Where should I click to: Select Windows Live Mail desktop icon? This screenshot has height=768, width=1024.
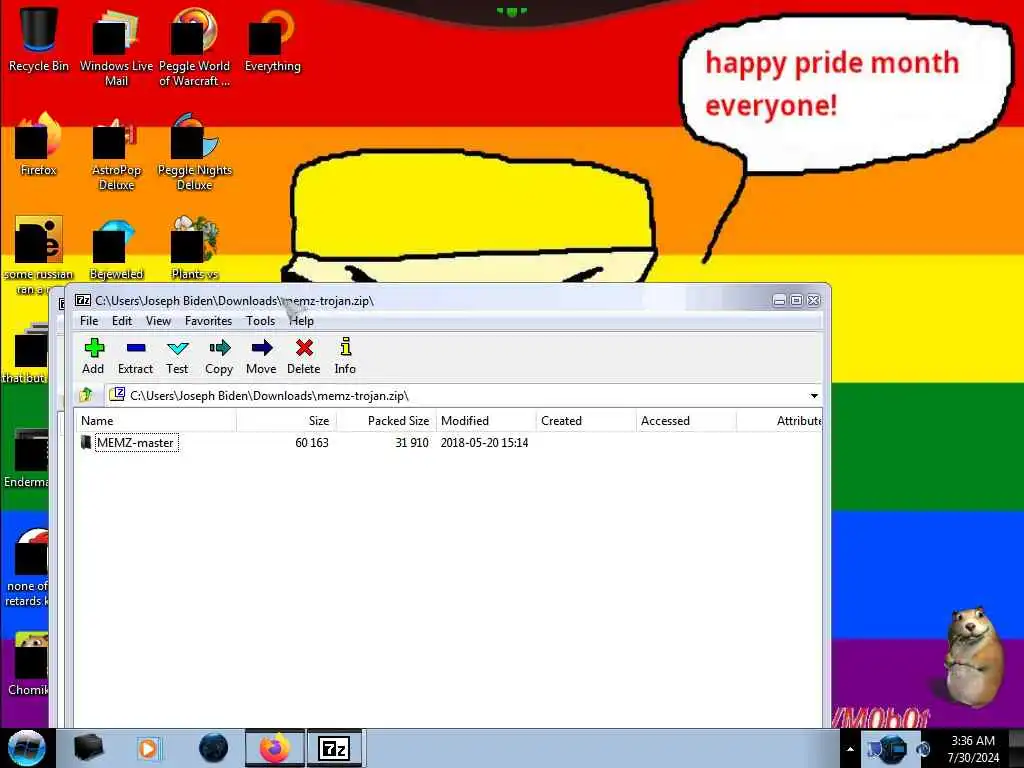tap(116, 47)
